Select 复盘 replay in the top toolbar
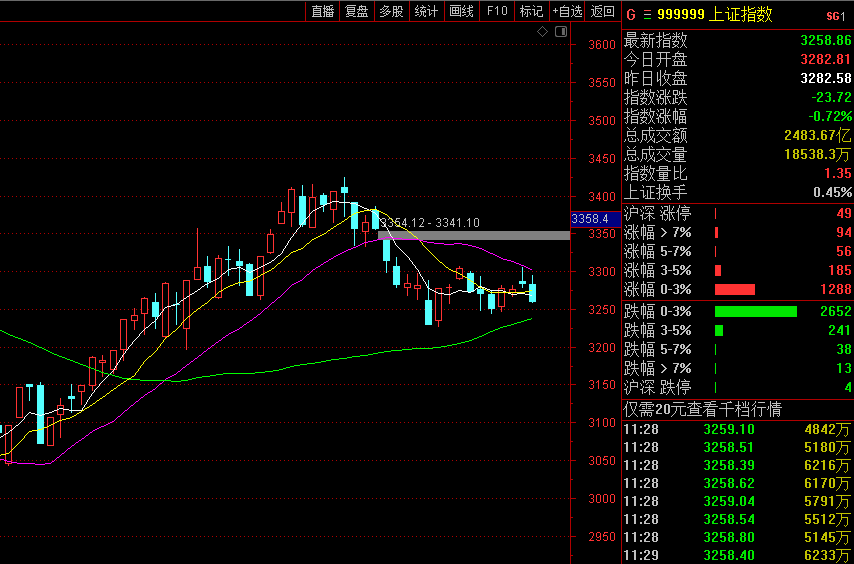 357,11
